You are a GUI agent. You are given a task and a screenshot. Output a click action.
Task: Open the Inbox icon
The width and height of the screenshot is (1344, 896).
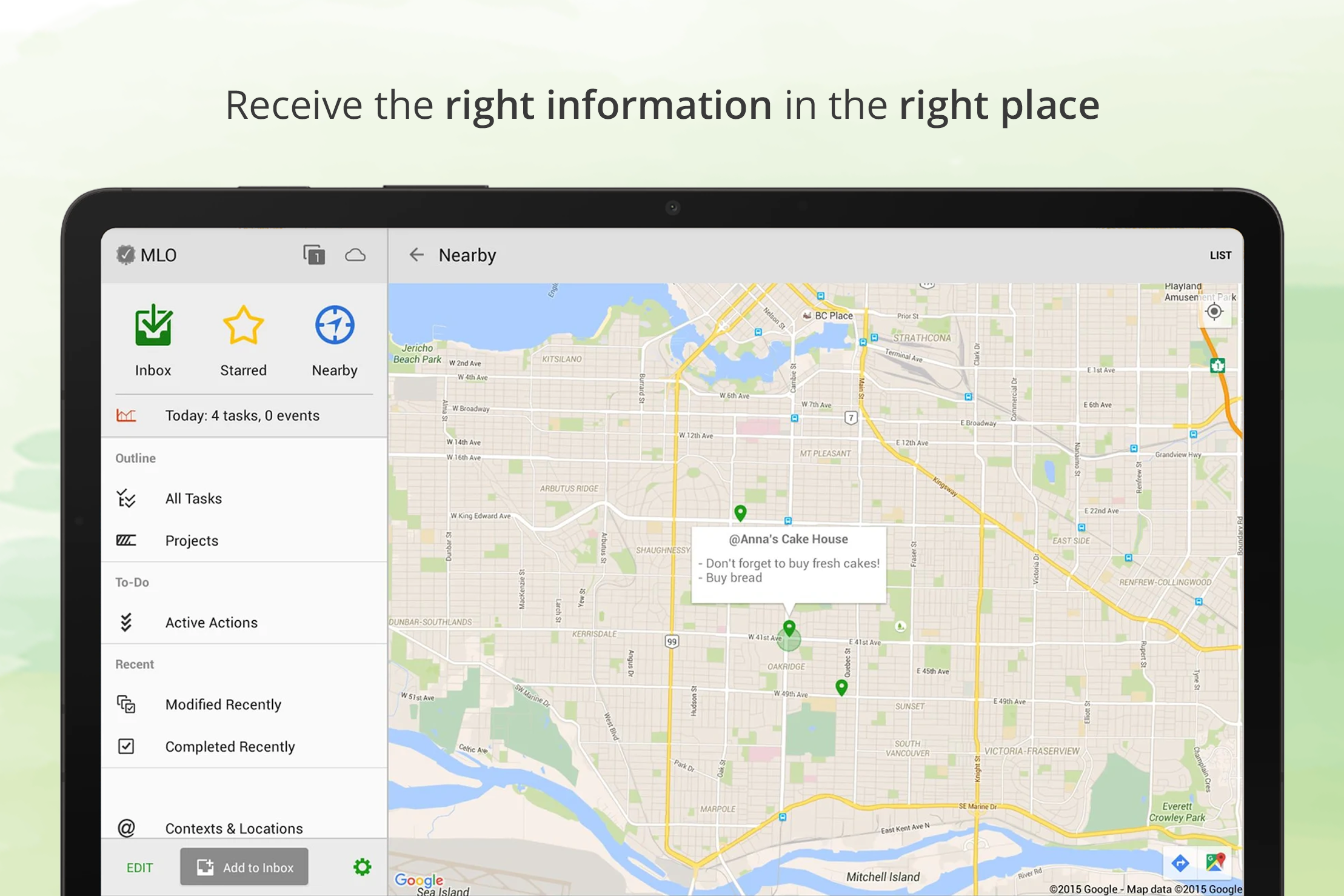[153, 327]
